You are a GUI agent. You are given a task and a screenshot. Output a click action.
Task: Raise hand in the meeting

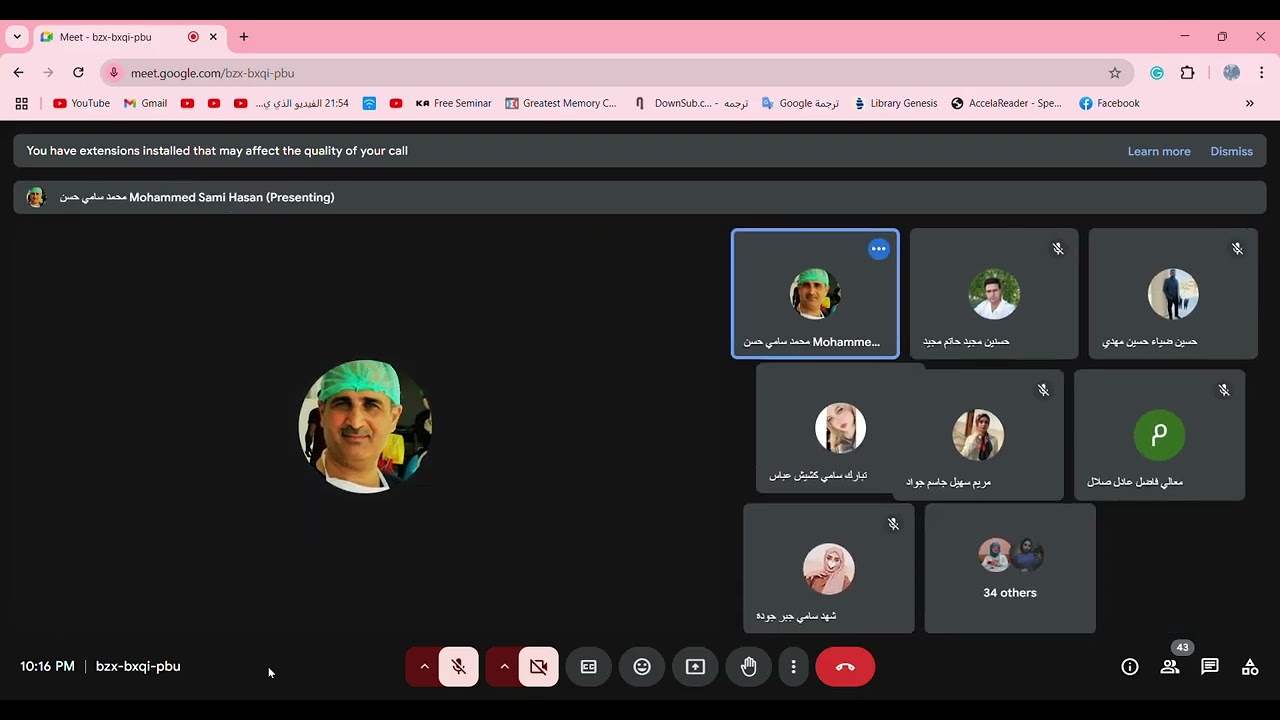pos(749,667)
